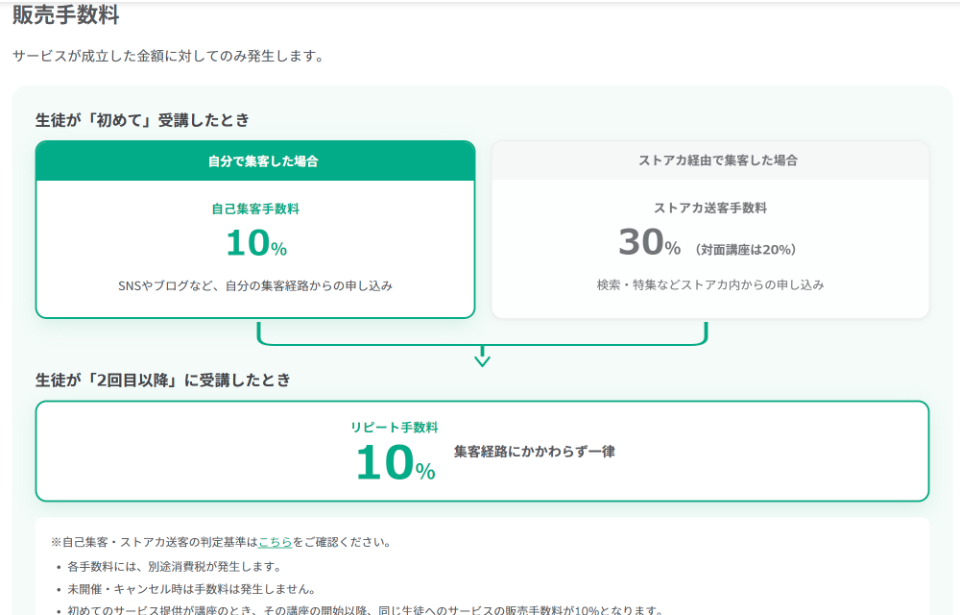Screen dimensions: 960x615
Task: Click the 自己集客手数料 label
Action: tap(255, 209)
